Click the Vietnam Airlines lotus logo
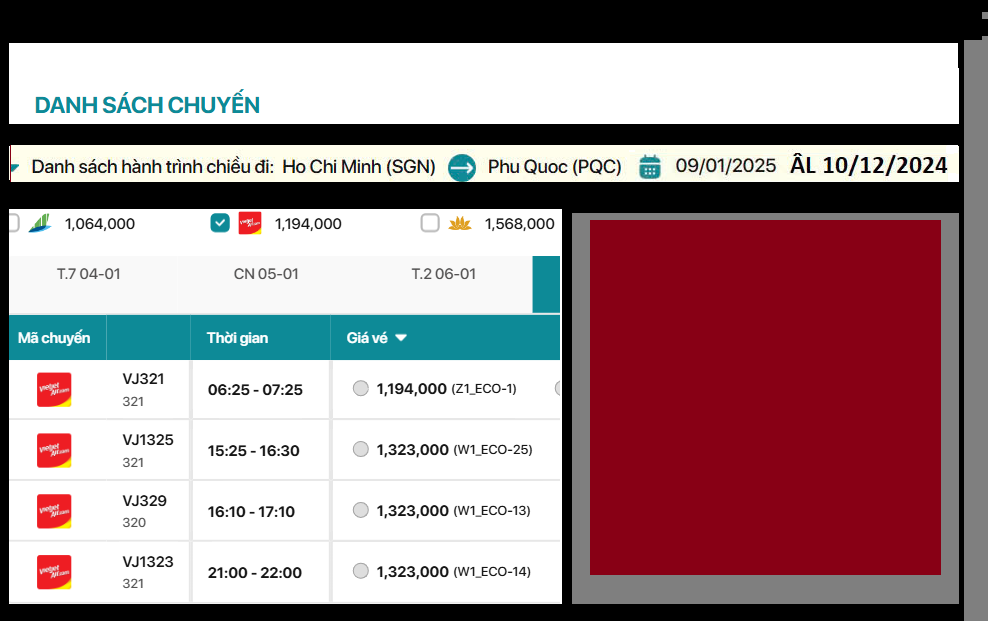The width and height of the screenshot is (988, 621). tap(460, 223)
